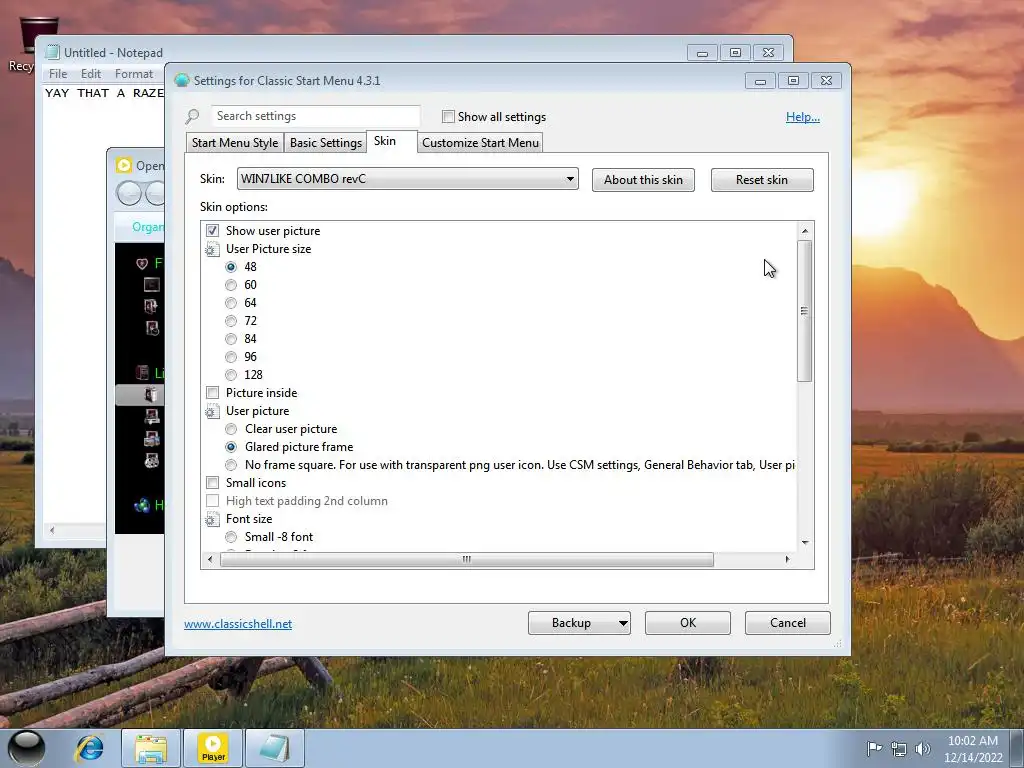Switch to Notepad taskbar icon
This screenshot has width=1024, height=768.
[x=275, y=748]
